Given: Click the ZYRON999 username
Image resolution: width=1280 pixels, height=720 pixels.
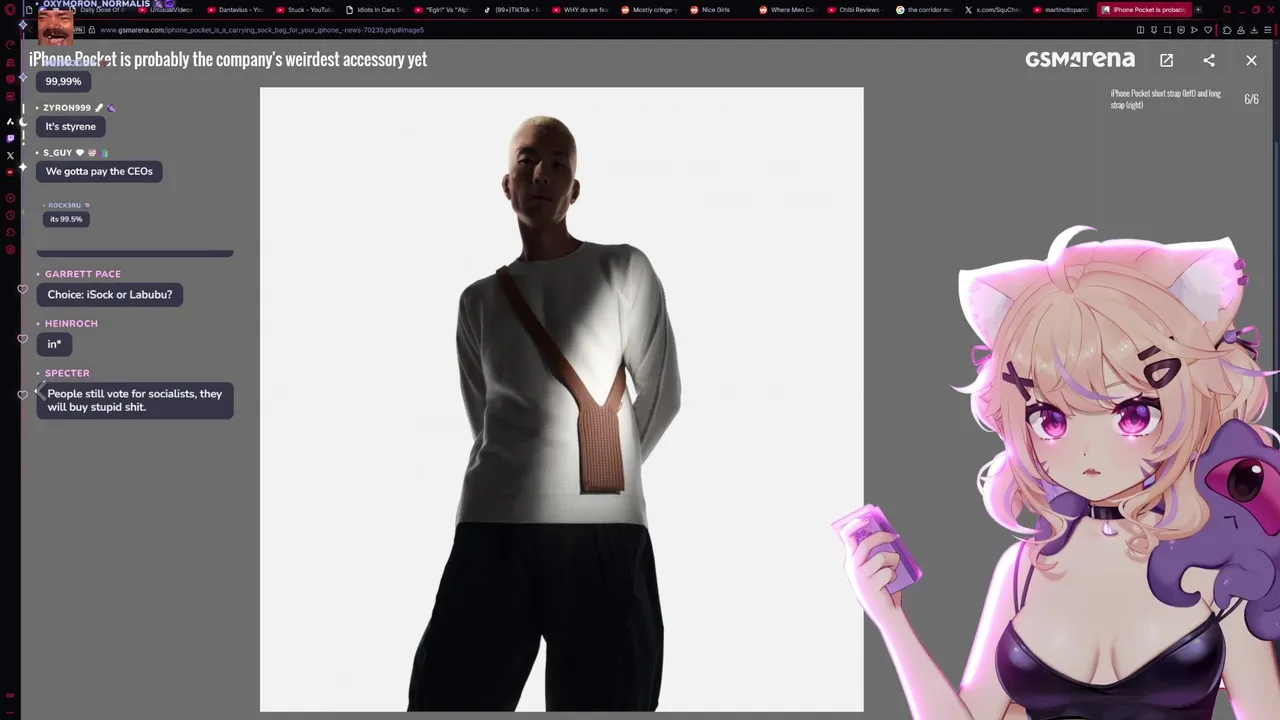Looking at the screenshot, I should 67,108.
